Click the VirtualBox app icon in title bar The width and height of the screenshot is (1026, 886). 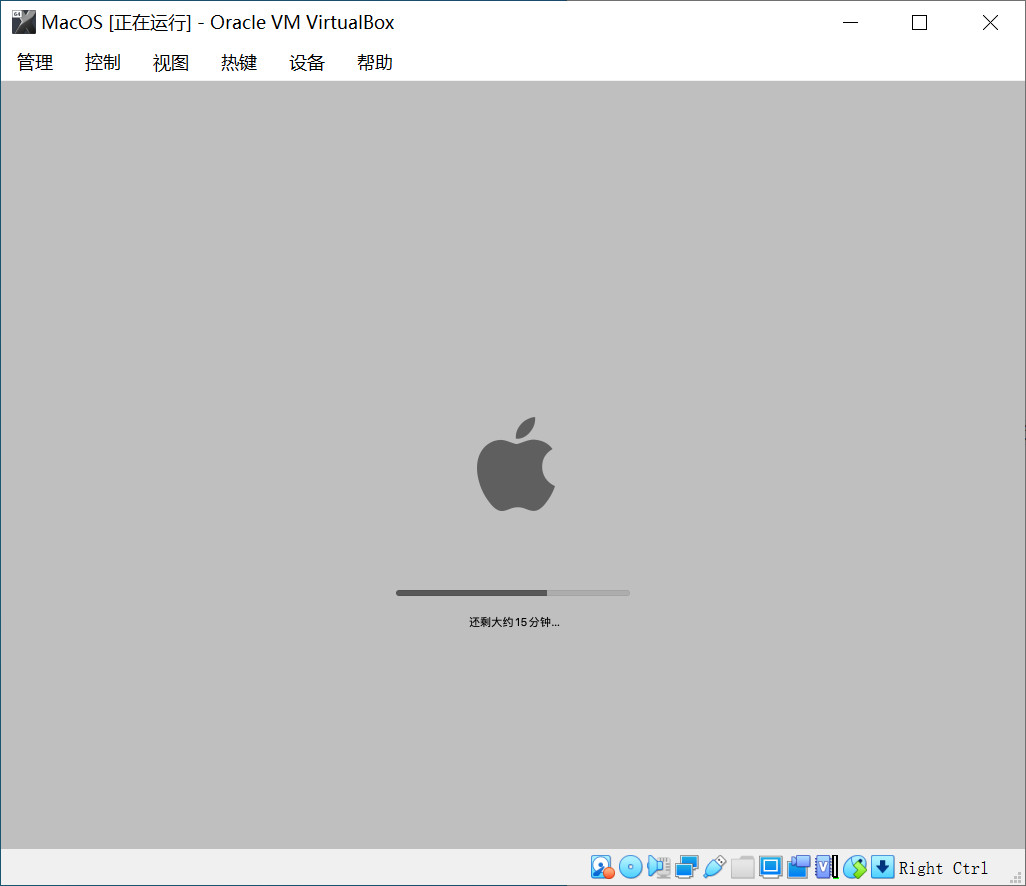(24, 22)
